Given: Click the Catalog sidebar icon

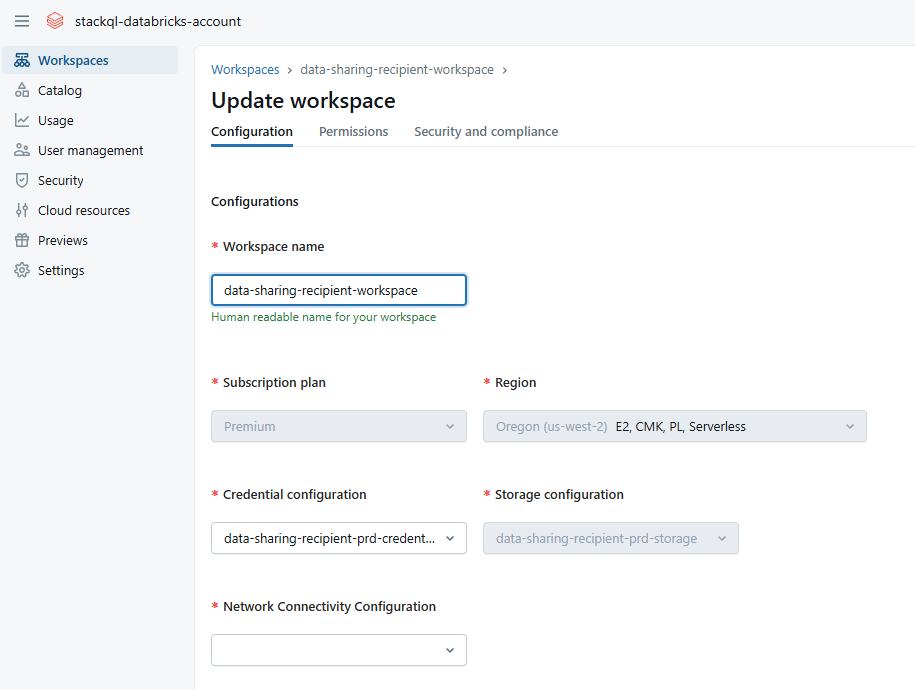Looking at the screenshot, I should point(21,91).
